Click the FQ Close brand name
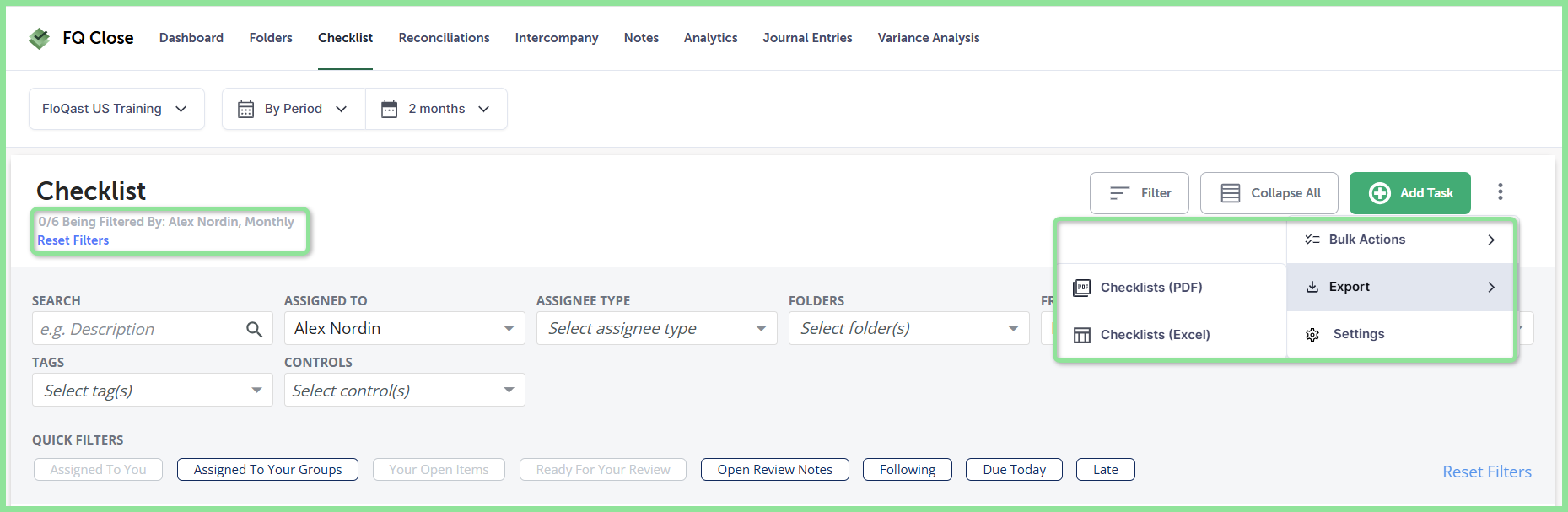 98,38
